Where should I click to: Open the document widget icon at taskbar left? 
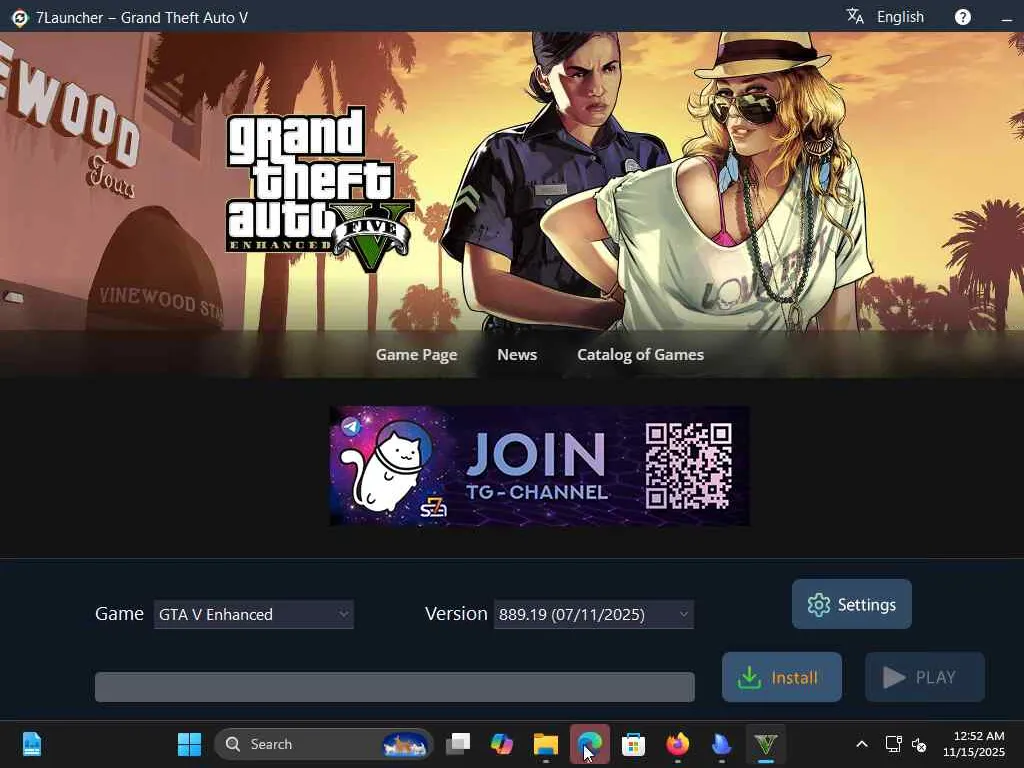[32, 744]
